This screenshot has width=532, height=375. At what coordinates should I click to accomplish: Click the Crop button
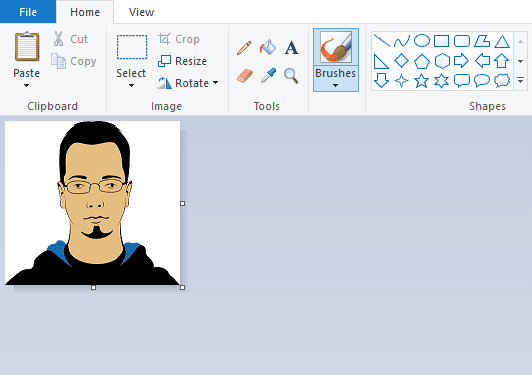179,39
